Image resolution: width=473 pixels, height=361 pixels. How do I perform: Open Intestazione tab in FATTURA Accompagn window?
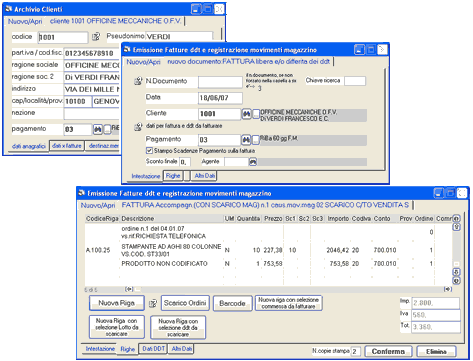click(100, 349)
